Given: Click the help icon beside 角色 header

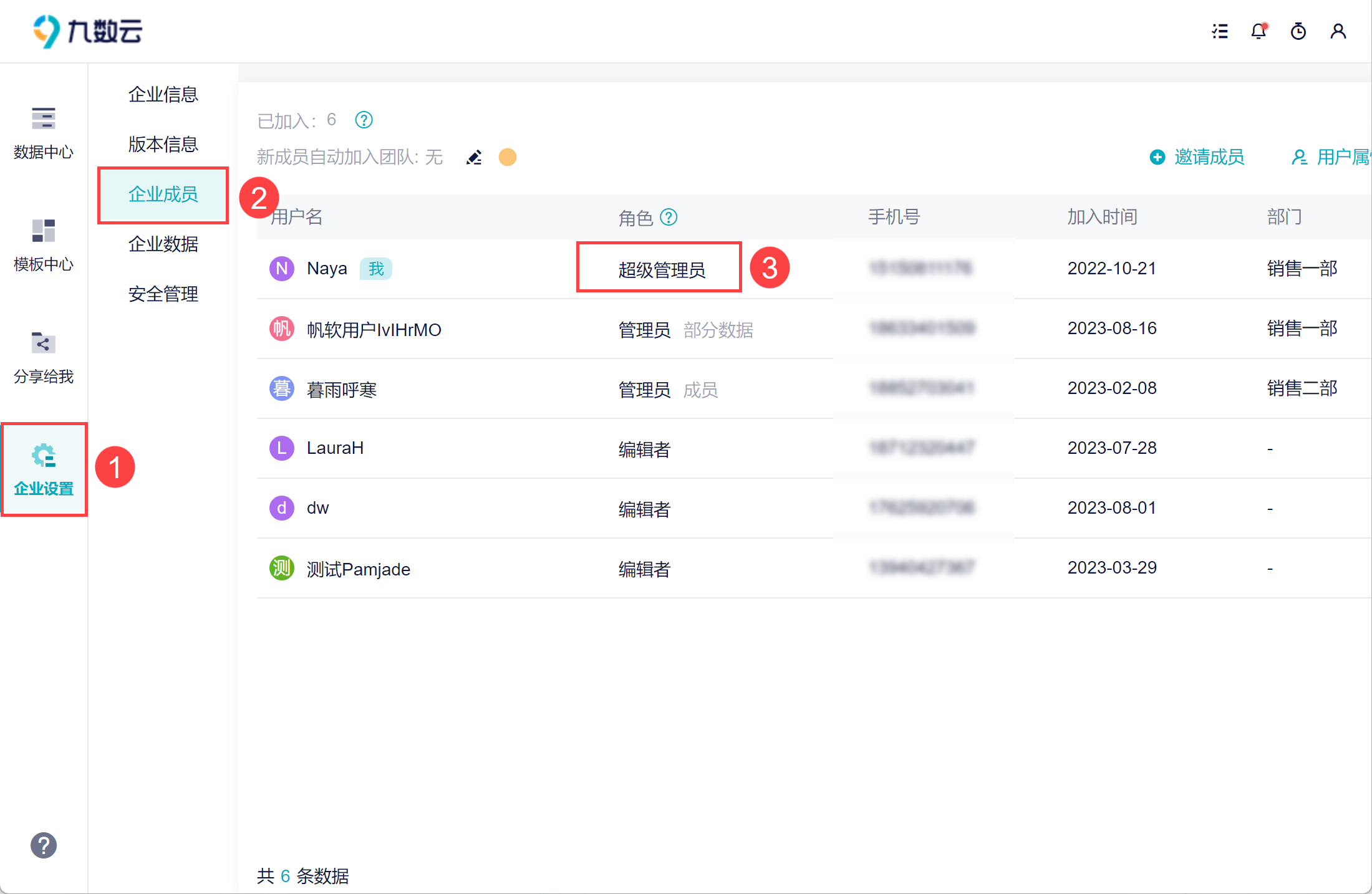Looking at the screenshot, I should [x=669, y=217].
